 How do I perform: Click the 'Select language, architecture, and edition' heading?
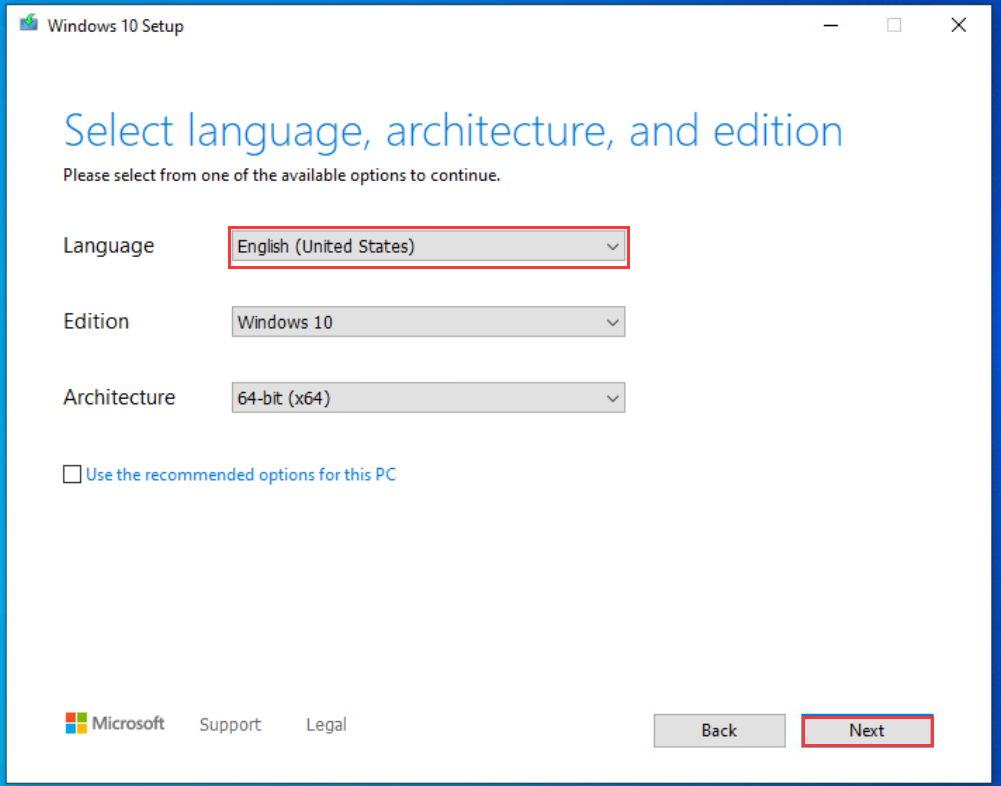(453, 131)
